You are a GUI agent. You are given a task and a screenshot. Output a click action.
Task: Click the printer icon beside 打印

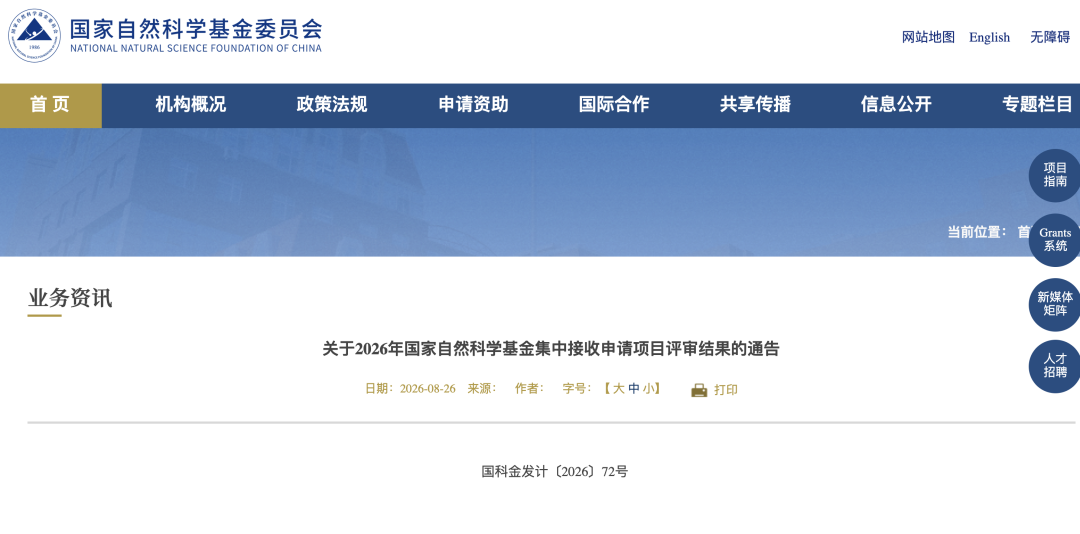click(699, 390)
